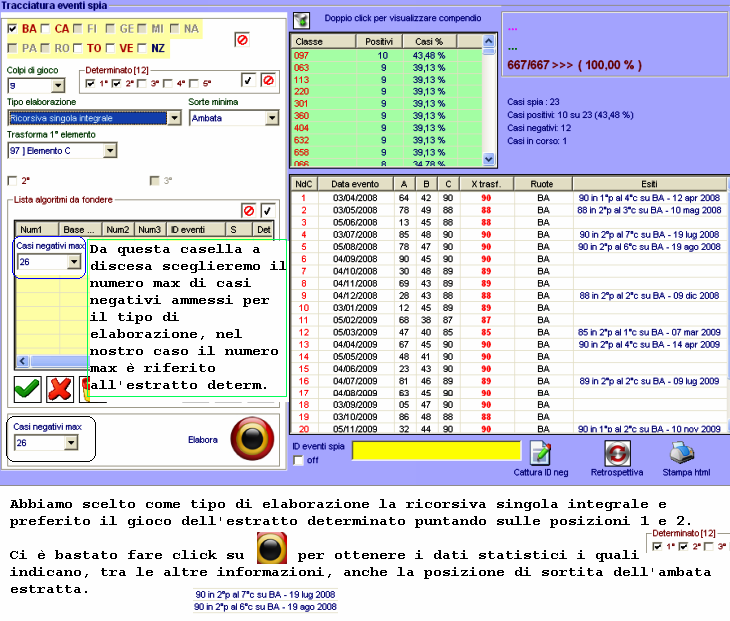Click the compendio icon above Classe table
This screenshot has width=730, height=621.
coord(301,20)
